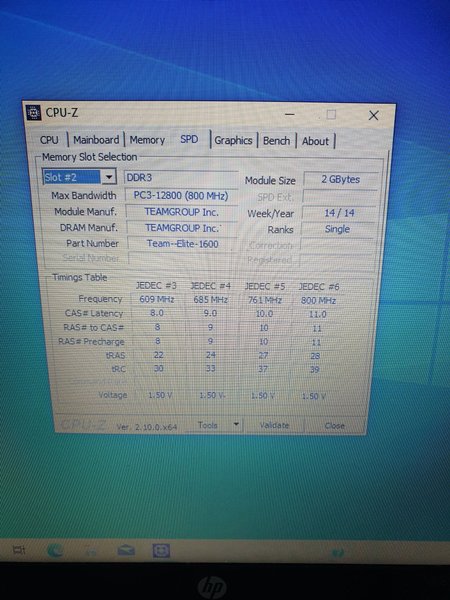The height and width of the screenshot is (600, 450).
Task: Click the CPU-Z logo icon in title bar
Action: tap(33, 112)
